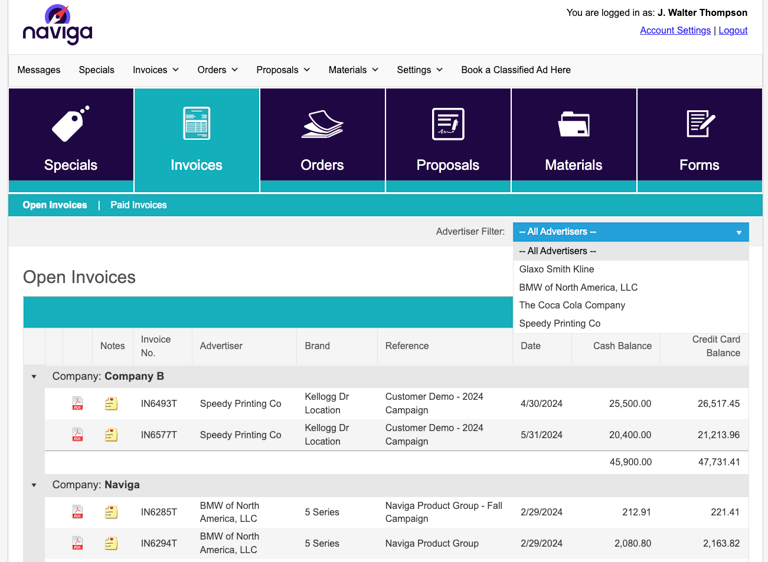This screenshot has width=768, height=562.
Task: Open the Orders tile
Action: click(x=322, y=140)
